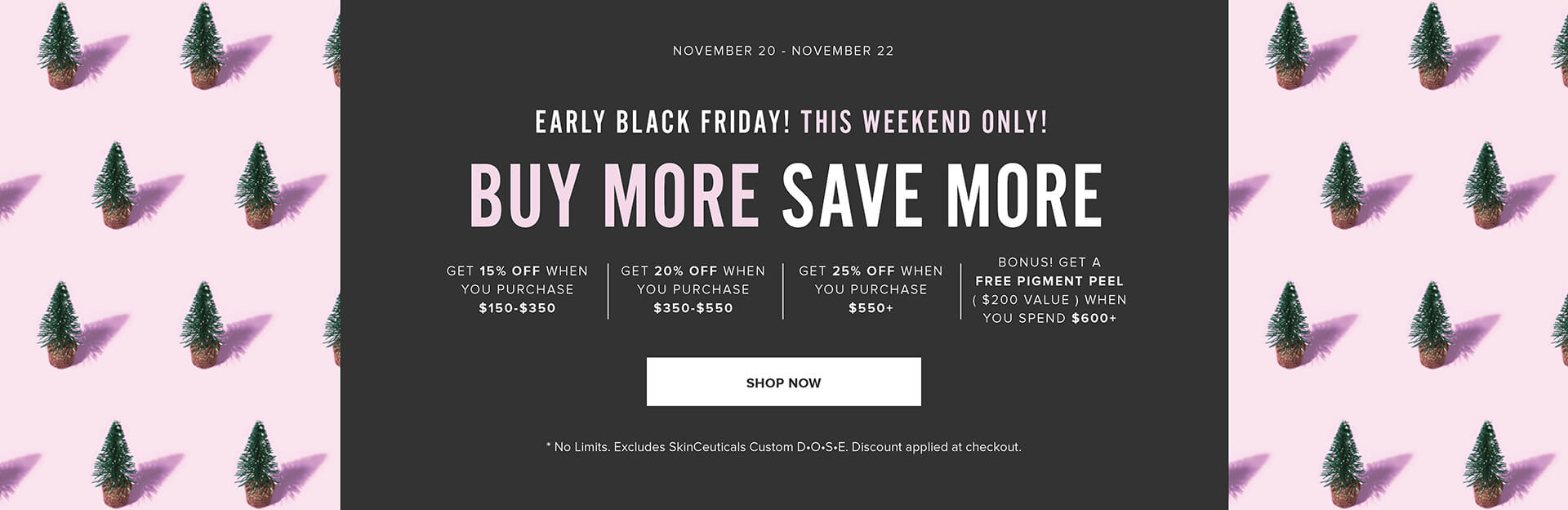
Task: Select the 'THIS WEEKEND ONLY!' pink text
Action: pos(924,123)
